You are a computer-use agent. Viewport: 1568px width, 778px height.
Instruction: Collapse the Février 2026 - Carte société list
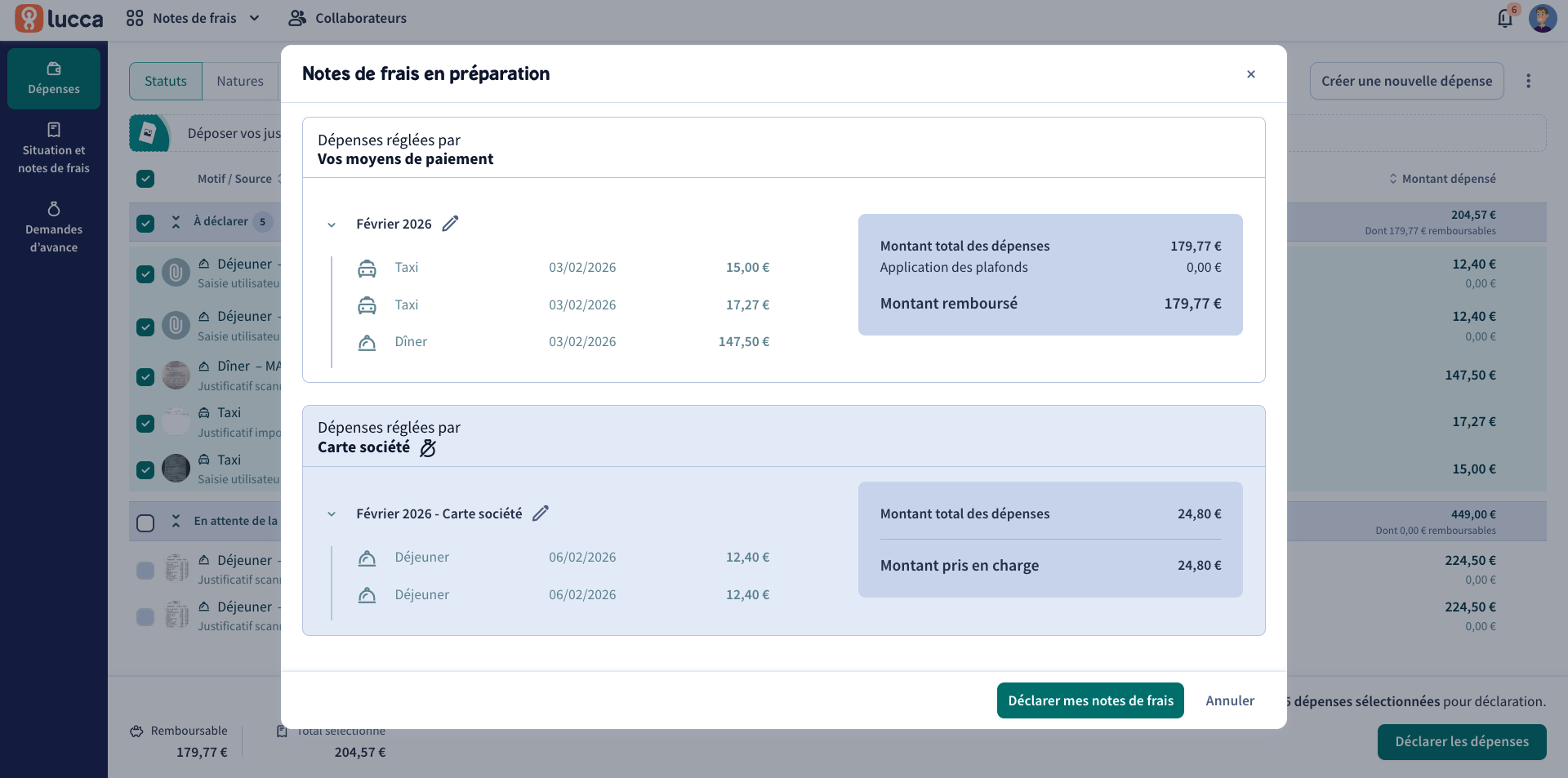pos(332,514)
